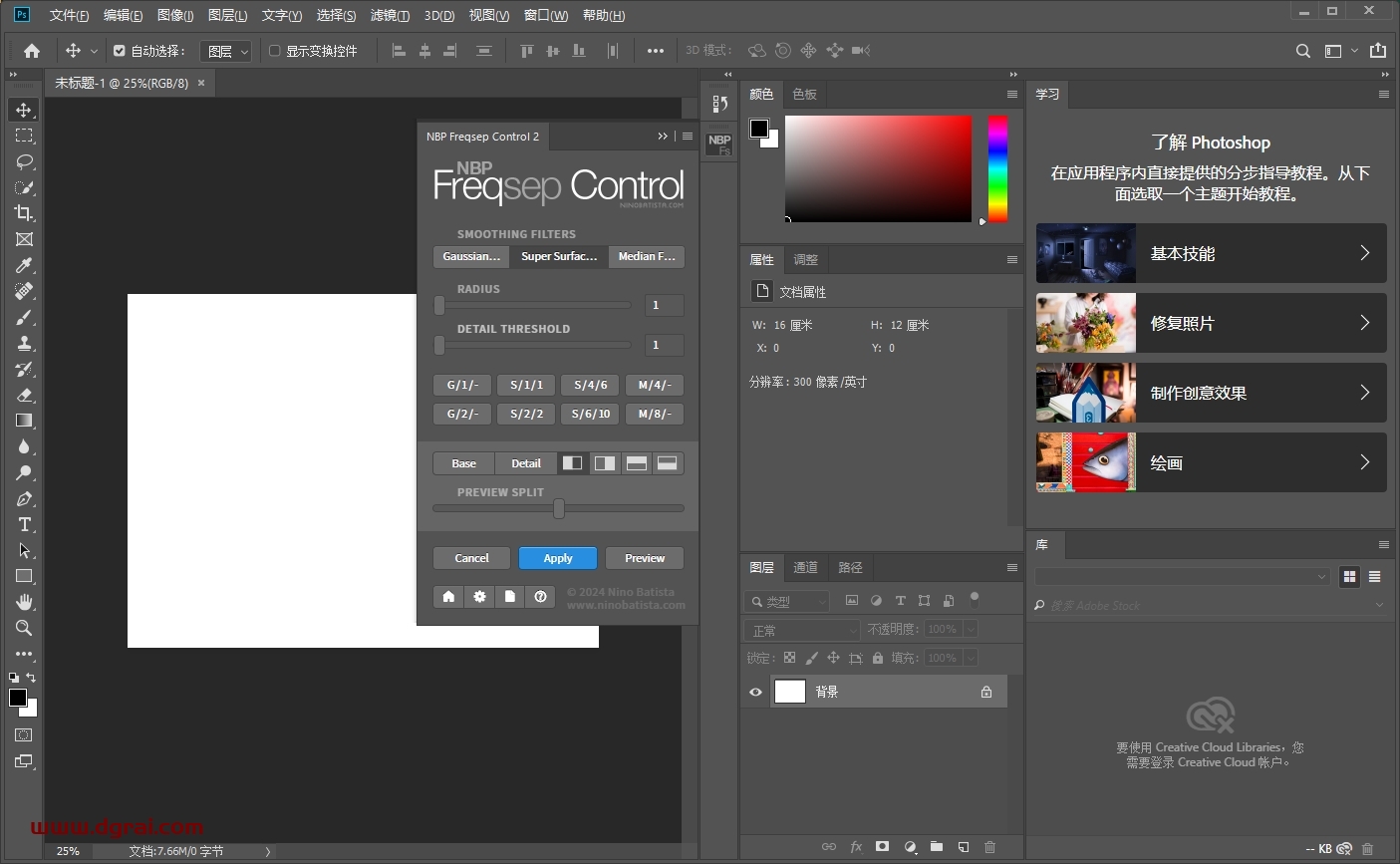
Task: Select the Move tool
Action: coord(24,110)
